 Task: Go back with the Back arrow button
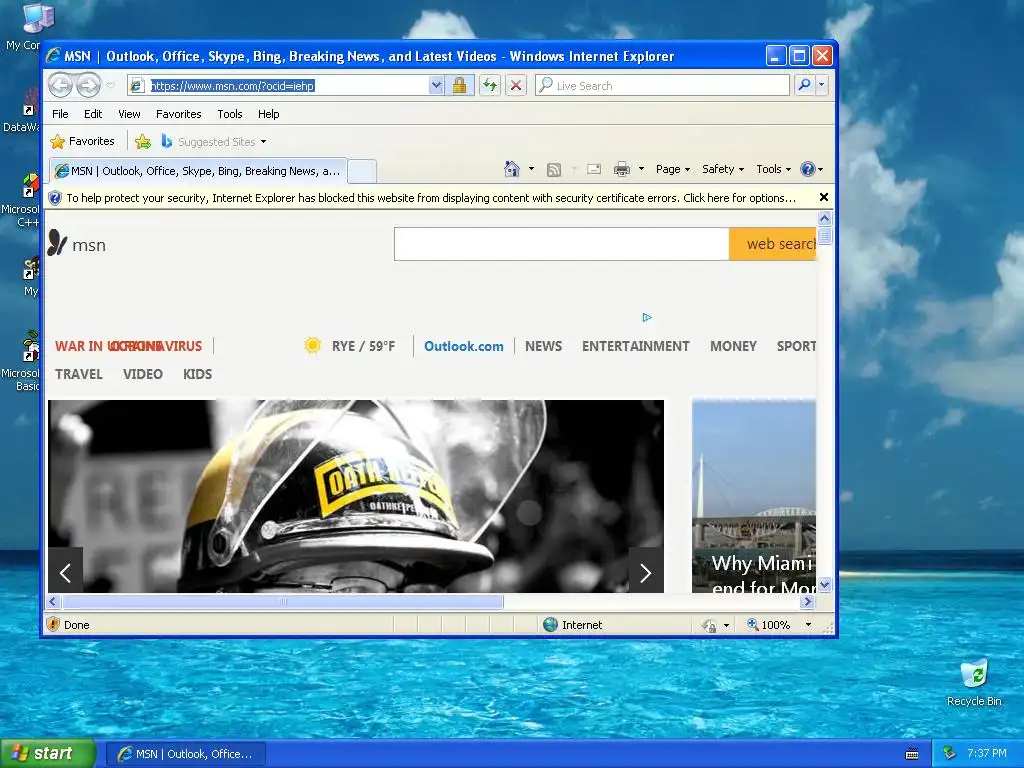point(61,85)
